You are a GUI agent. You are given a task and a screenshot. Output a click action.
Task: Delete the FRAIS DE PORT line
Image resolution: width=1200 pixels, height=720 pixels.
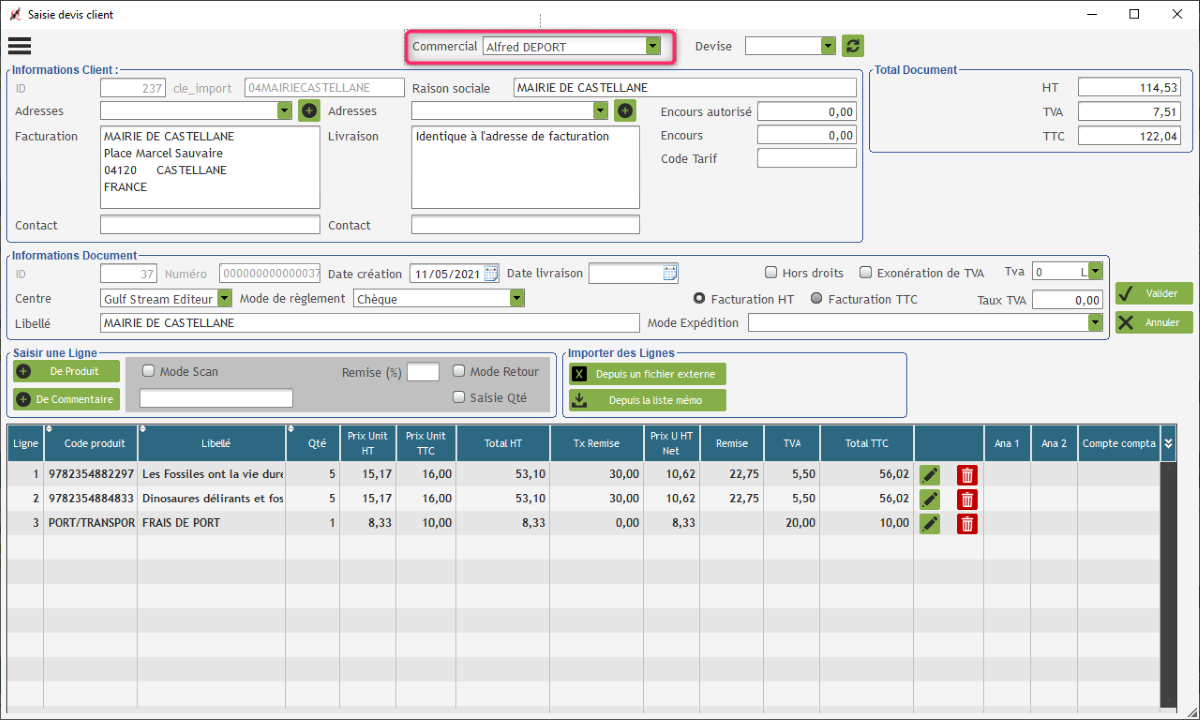coord(967,523)
